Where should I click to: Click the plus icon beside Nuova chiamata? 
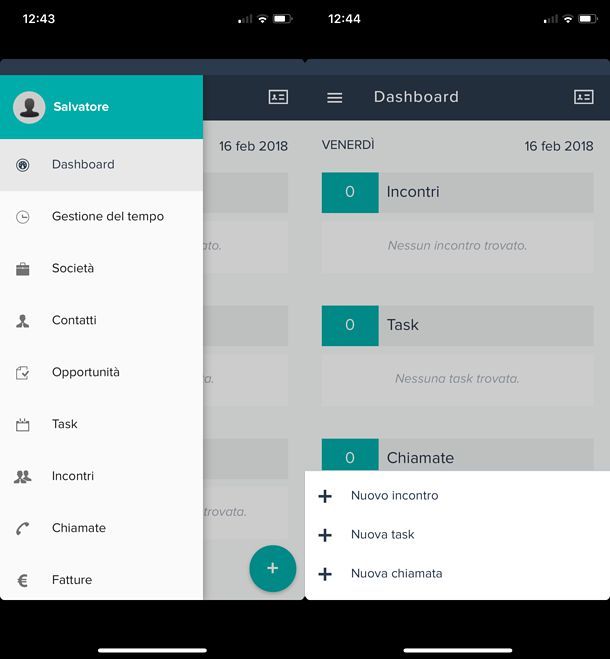(x=325, y=574)
